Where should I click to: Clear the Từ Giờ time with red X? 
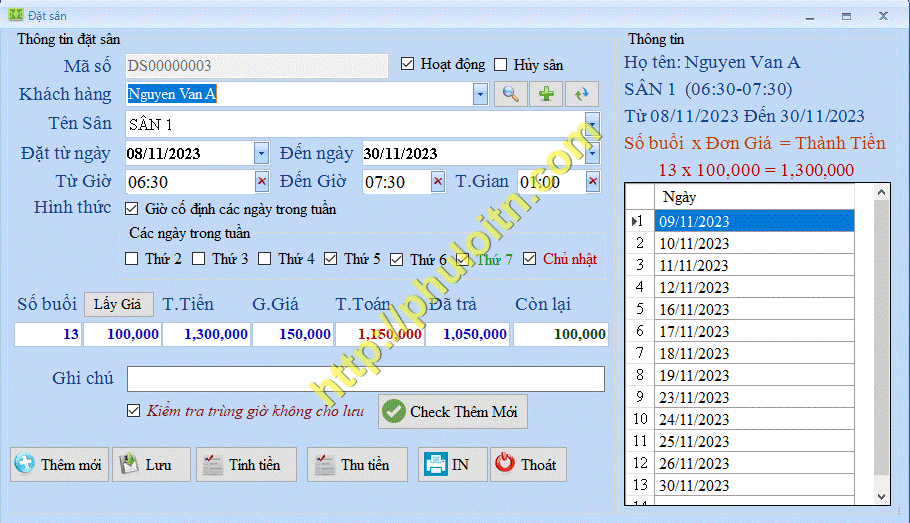[x=262, y=182]
